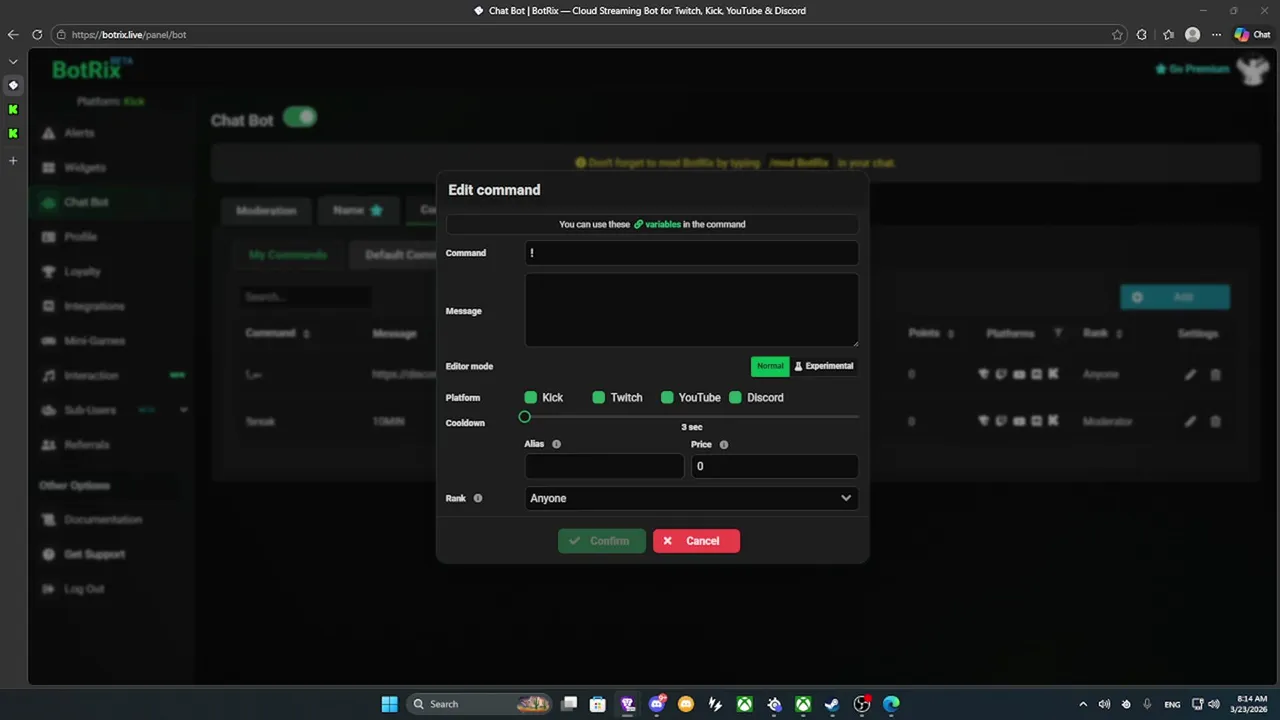The height and width of the screenshot is (720, 1280).
Task: Click the Alias info icon
Action: pos(556,444)
